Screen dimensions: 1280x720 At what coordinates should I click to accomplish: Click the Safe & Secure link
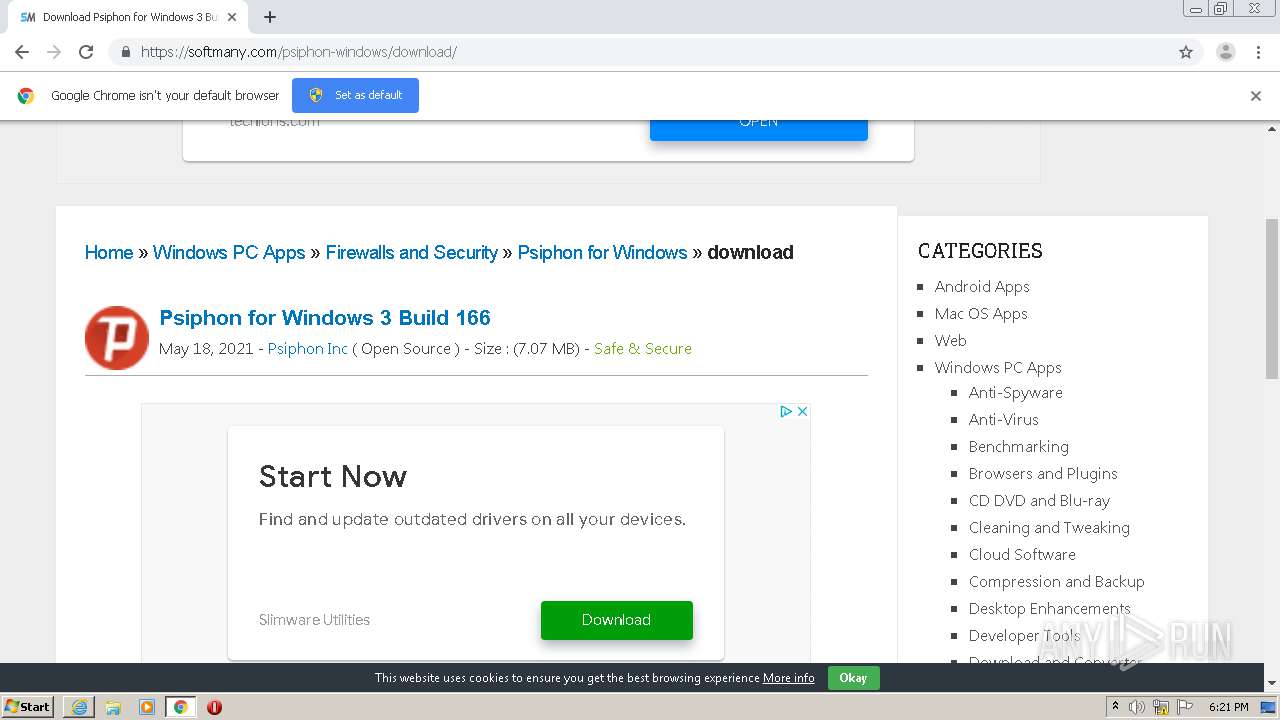pyautogui.click(x=643, y=349)
